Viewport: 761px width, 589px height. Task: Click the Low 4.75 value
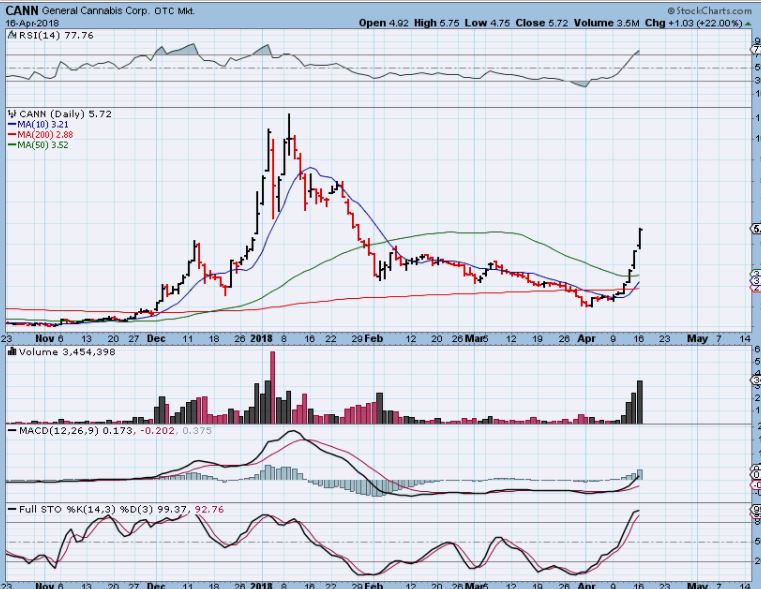487,23
